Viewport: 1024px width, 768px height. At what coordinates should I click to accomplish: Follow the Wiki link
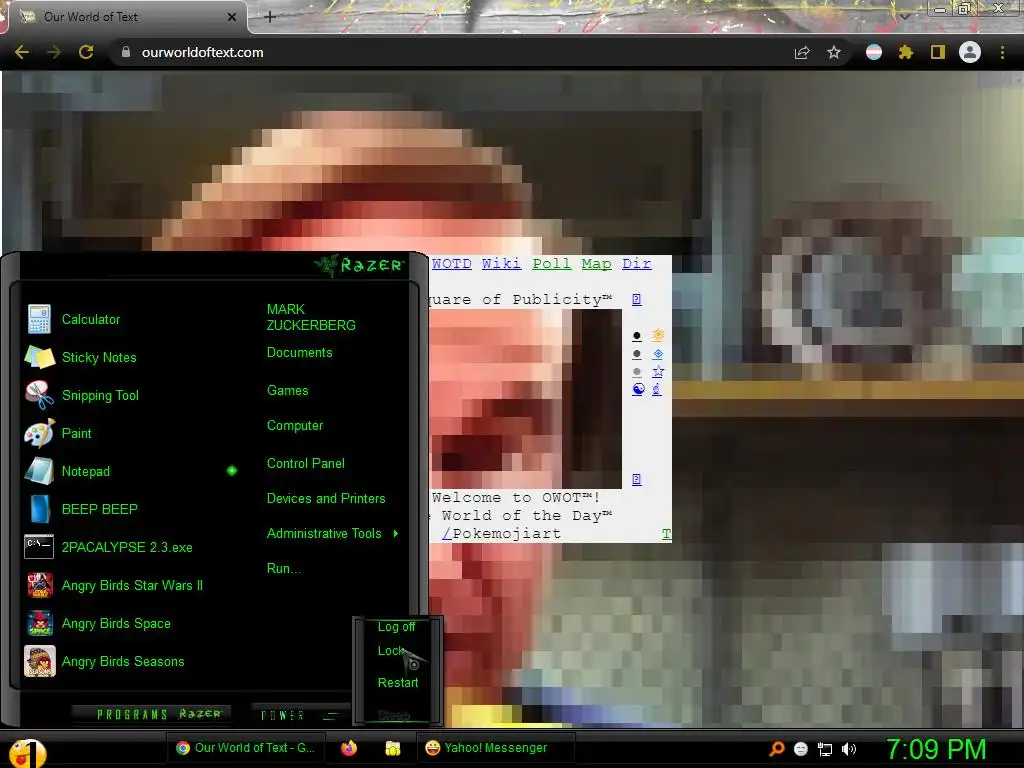pyautogui.click(x=502, y=264)
